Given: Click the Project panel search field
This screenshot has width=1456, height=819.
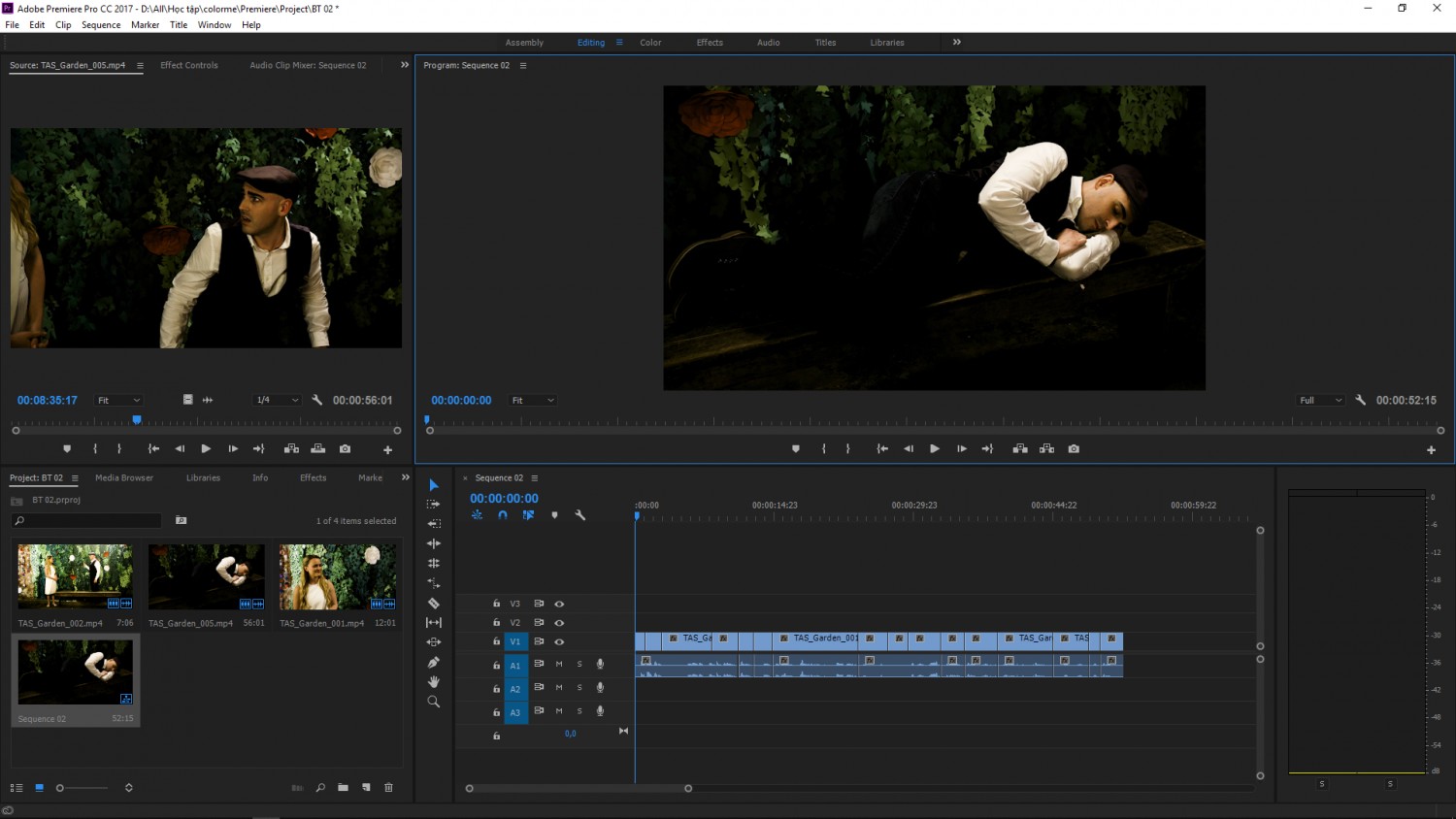Looking at the screenshot, I should tap(86, 521).
